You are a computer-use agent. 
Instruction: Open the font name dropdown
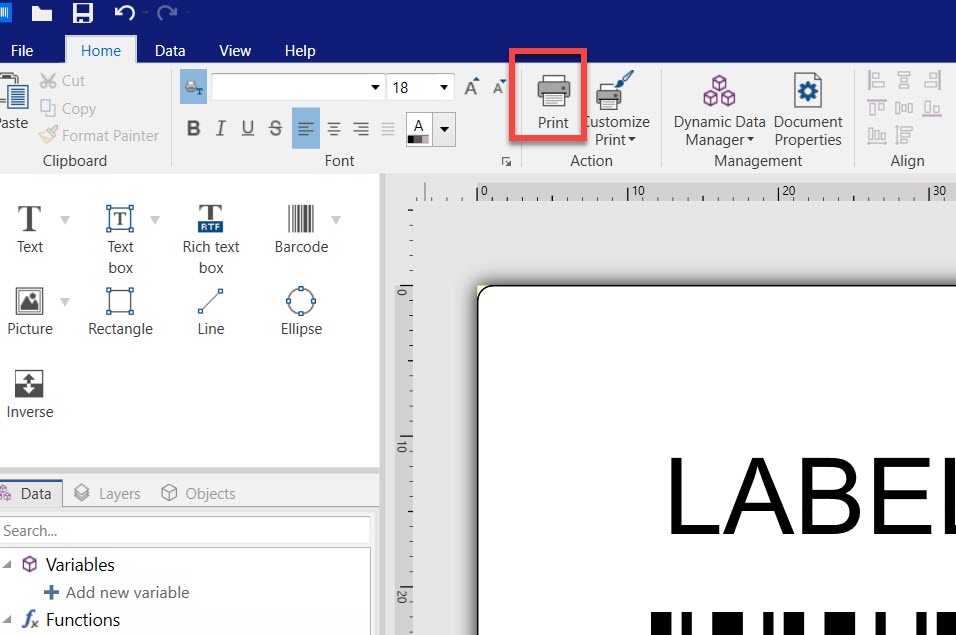pos(376,88)
